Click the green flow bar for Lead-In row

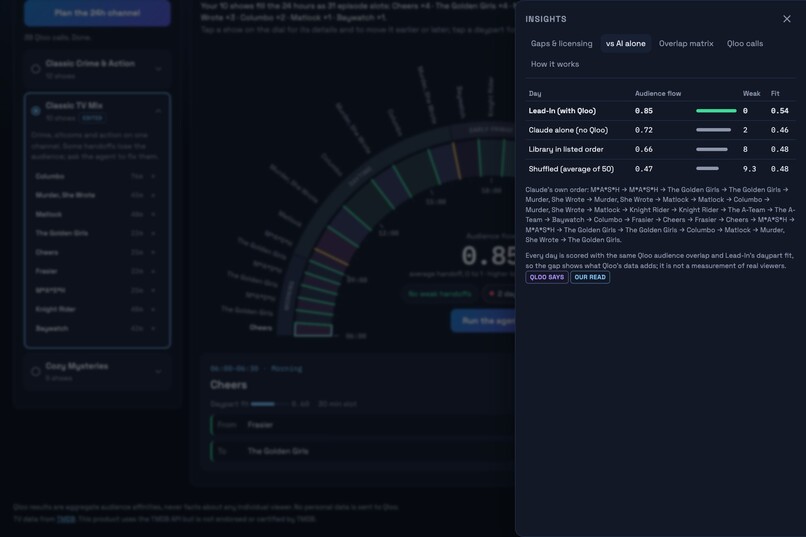tap(716, 111)
